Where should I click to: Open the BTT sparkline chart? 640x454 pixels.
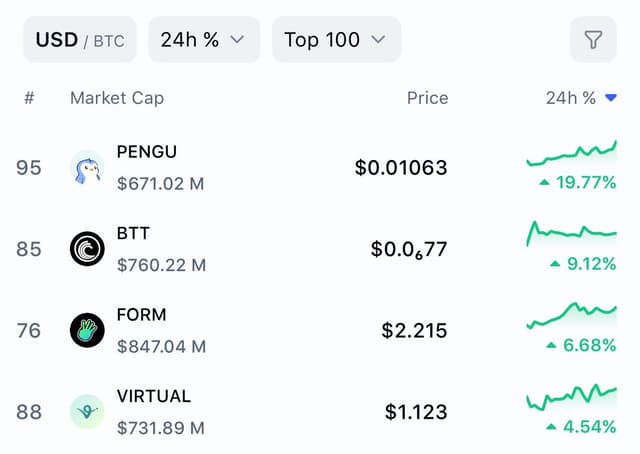point(571,234)
